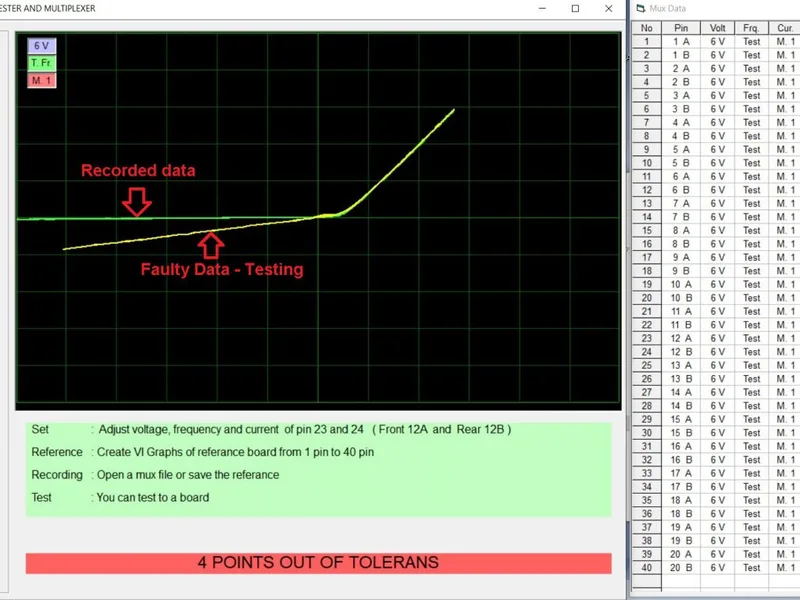Click the Test cell in row 20
The width and height of the screenshot is (800, 600).
pyautogui.click(x=751, y=298)
